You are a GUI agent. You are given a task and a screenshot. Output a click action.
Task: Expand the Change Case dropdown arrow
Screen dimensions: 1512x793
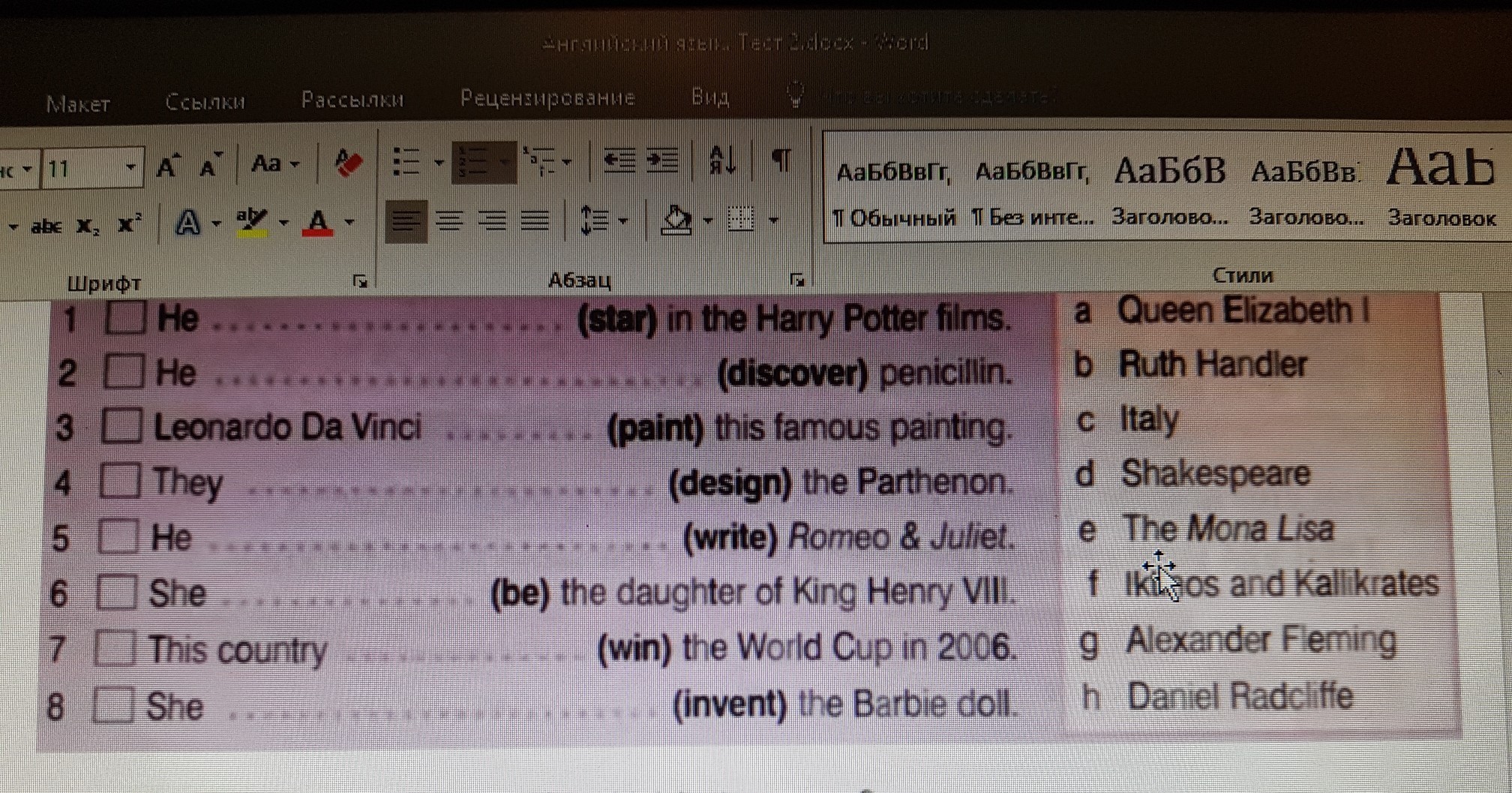coord(294,164)
